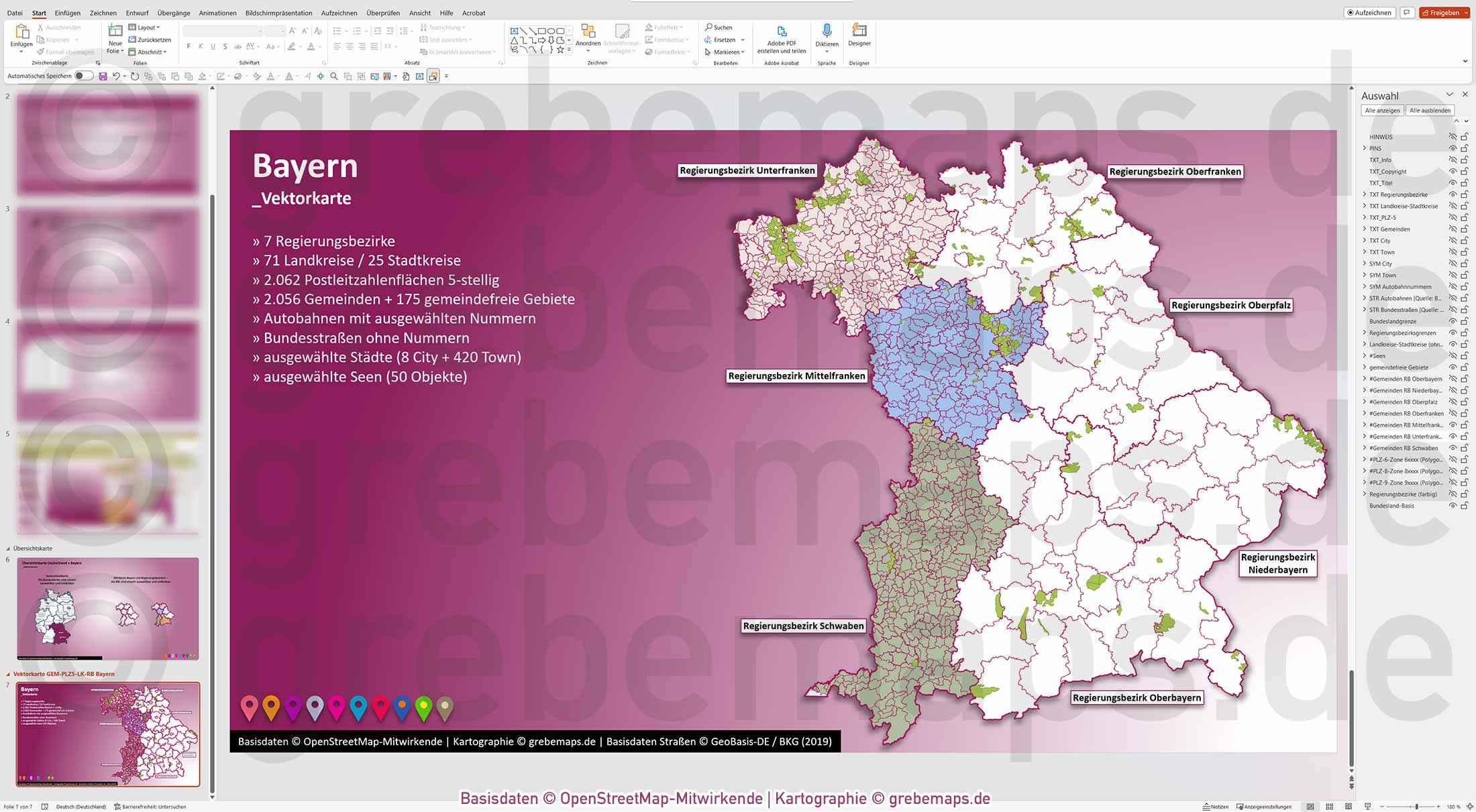Viewport: 1476px width, 812px height.
Task: Switch to slide sorter view in status bar
Action: pyautogui.click(x=1330, y=806)
